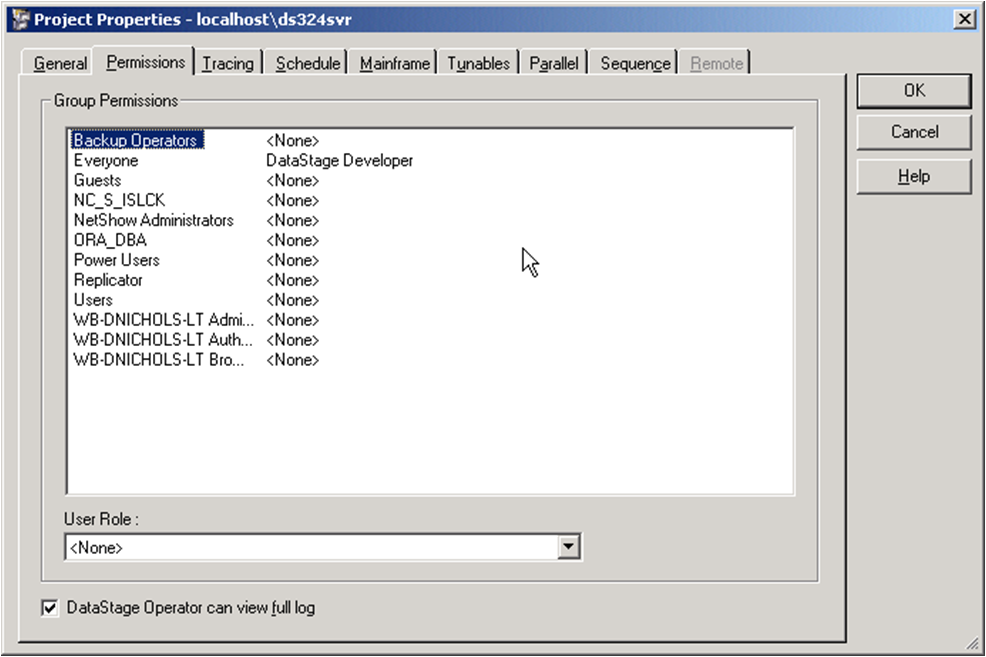Image resolution: width=986 pixels, height=657 pixels.
Task: Select the Mainframe tab
Action: (x=395, y=63)
